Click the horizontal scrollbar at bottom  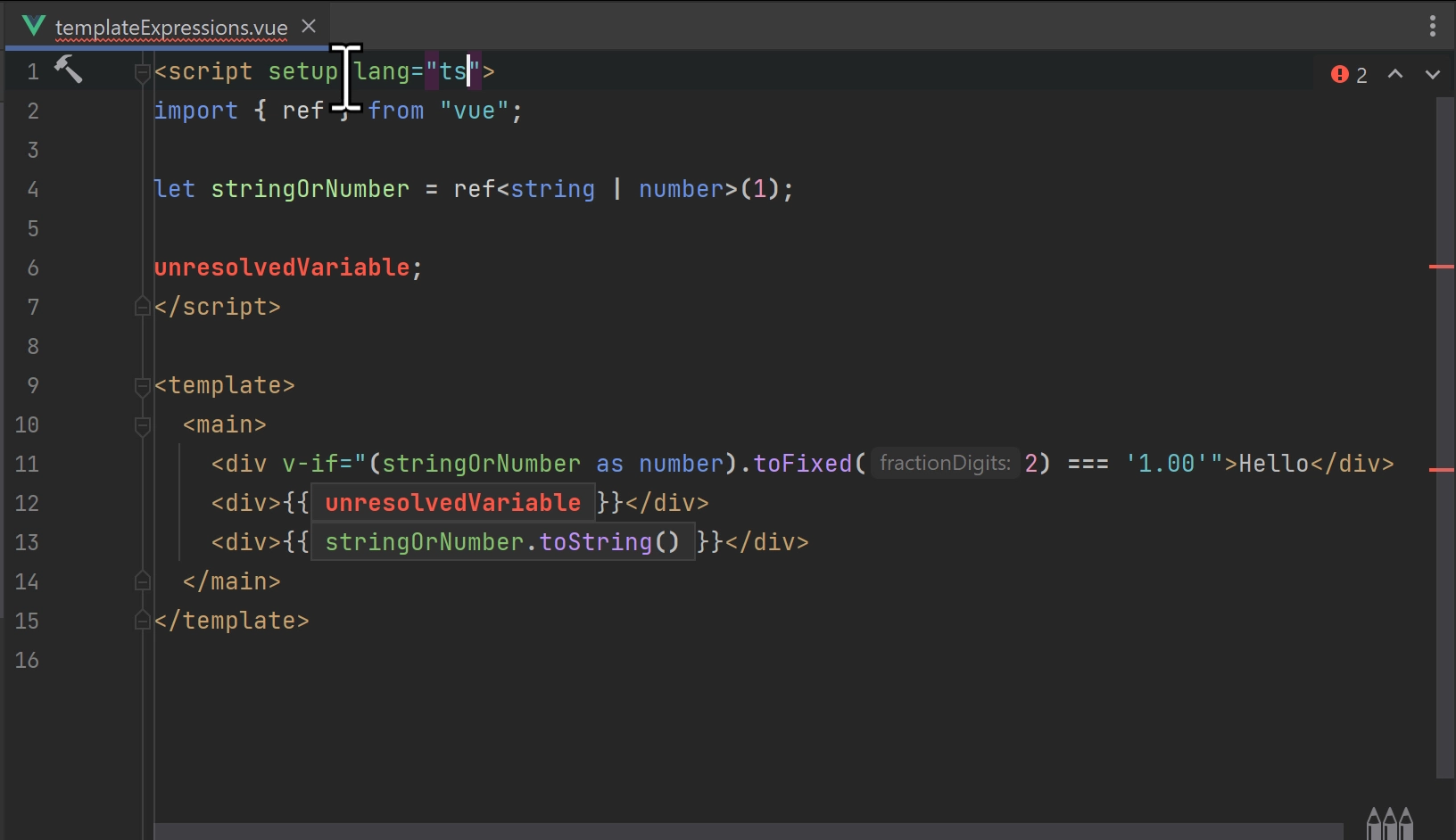point(748,831)
